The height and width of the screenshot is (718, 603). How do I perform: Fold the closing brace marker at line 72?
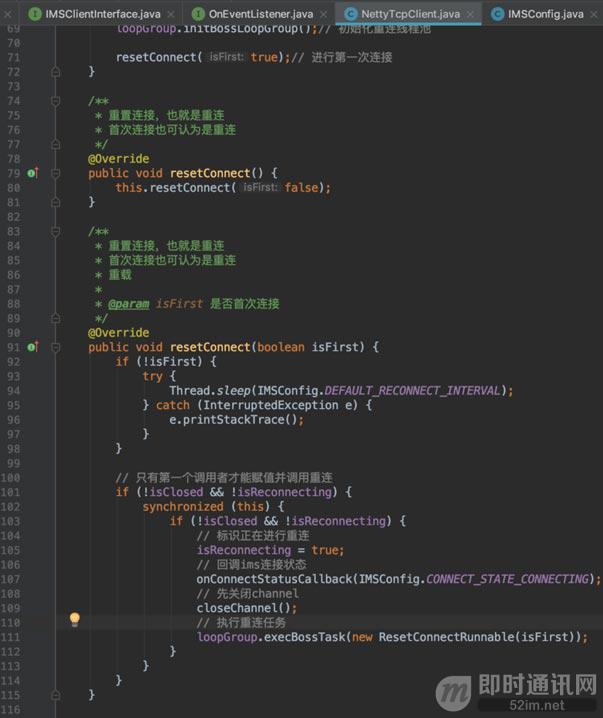click(55, 72)
